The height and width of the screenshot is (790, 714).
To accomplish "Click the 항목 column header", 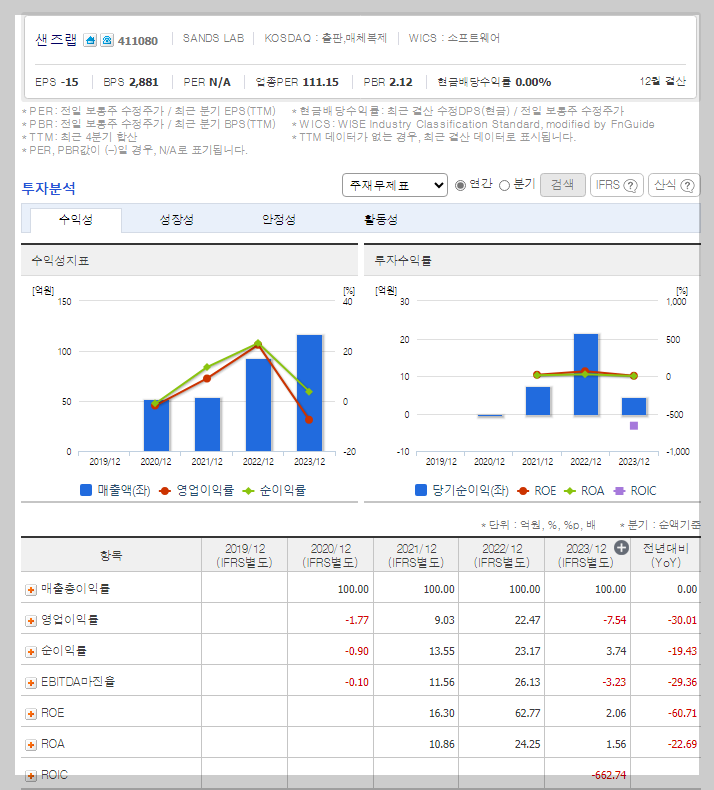I will pos(111,555).
